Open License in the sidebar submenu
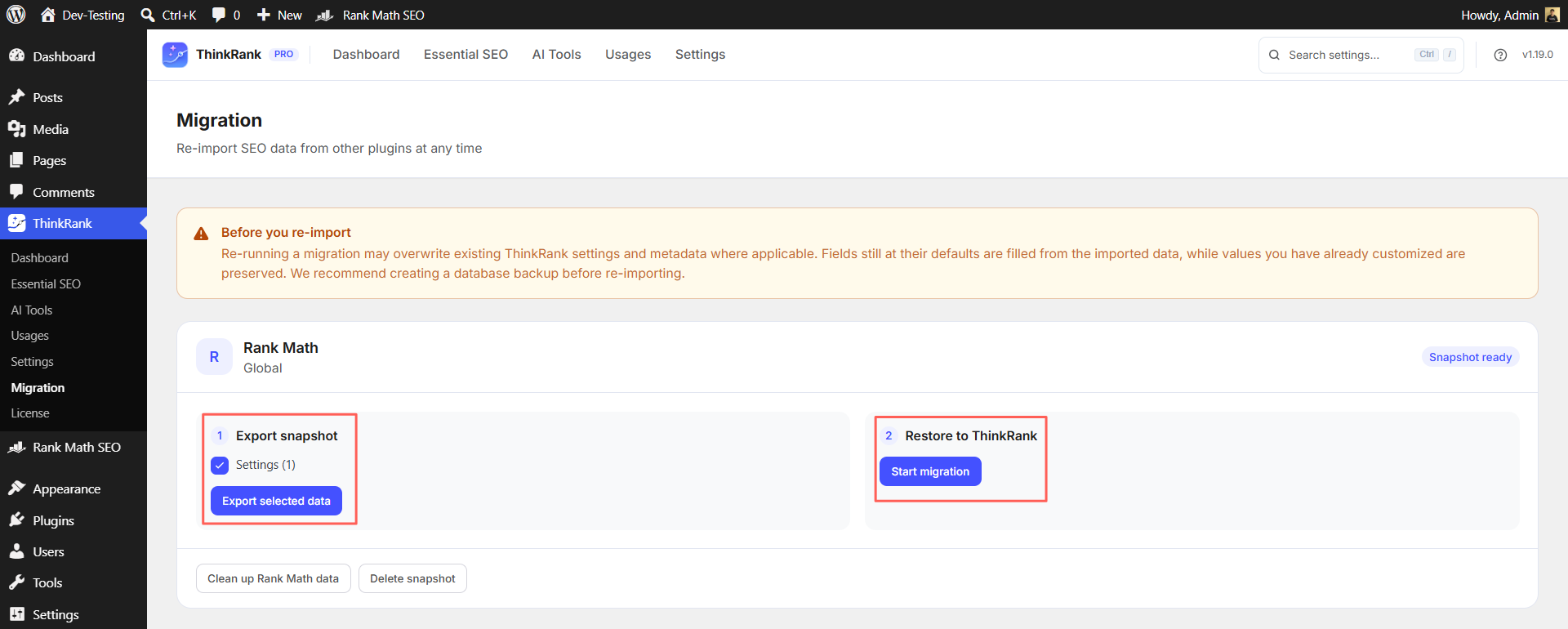 point(30,413)
